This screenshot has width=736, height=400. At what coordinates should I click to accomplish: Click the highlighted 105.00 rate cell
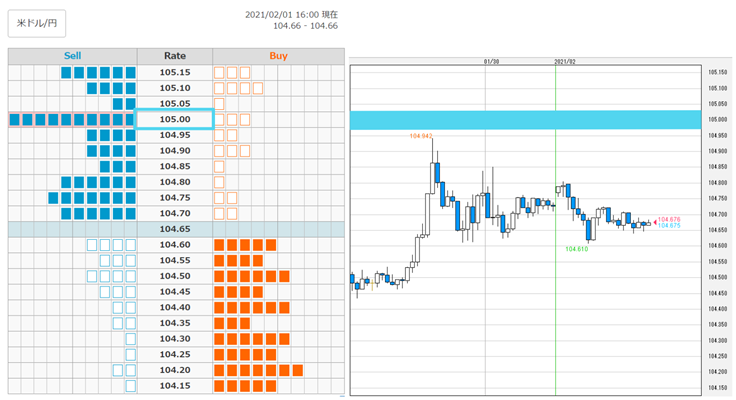[175, 119]
